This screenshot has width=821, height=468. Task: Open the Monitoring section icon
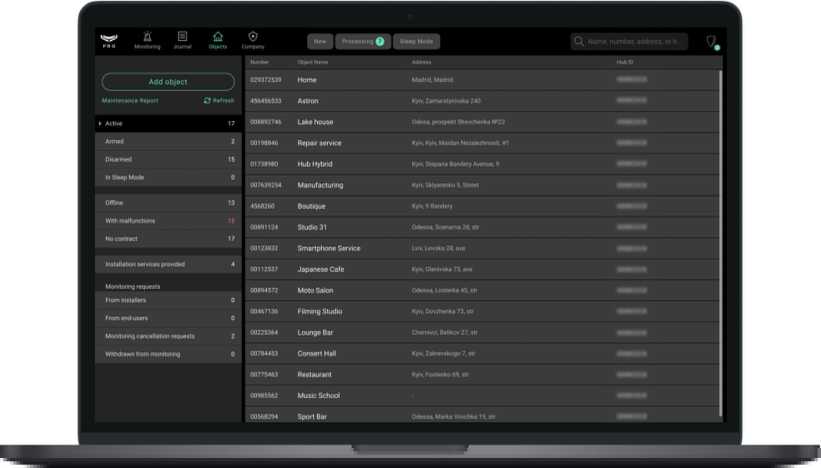(x=147, y=37)
